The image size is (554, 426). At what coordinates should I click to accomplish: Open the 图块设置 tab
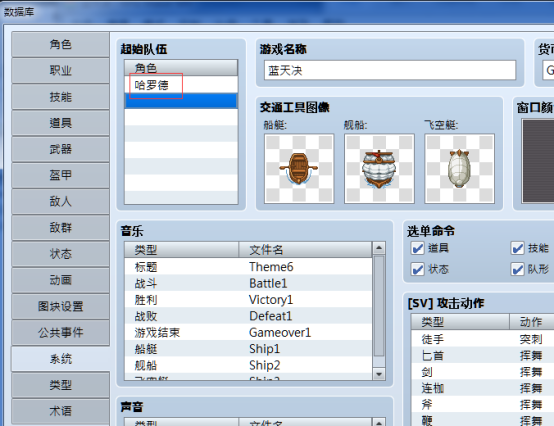pos(60,306)
